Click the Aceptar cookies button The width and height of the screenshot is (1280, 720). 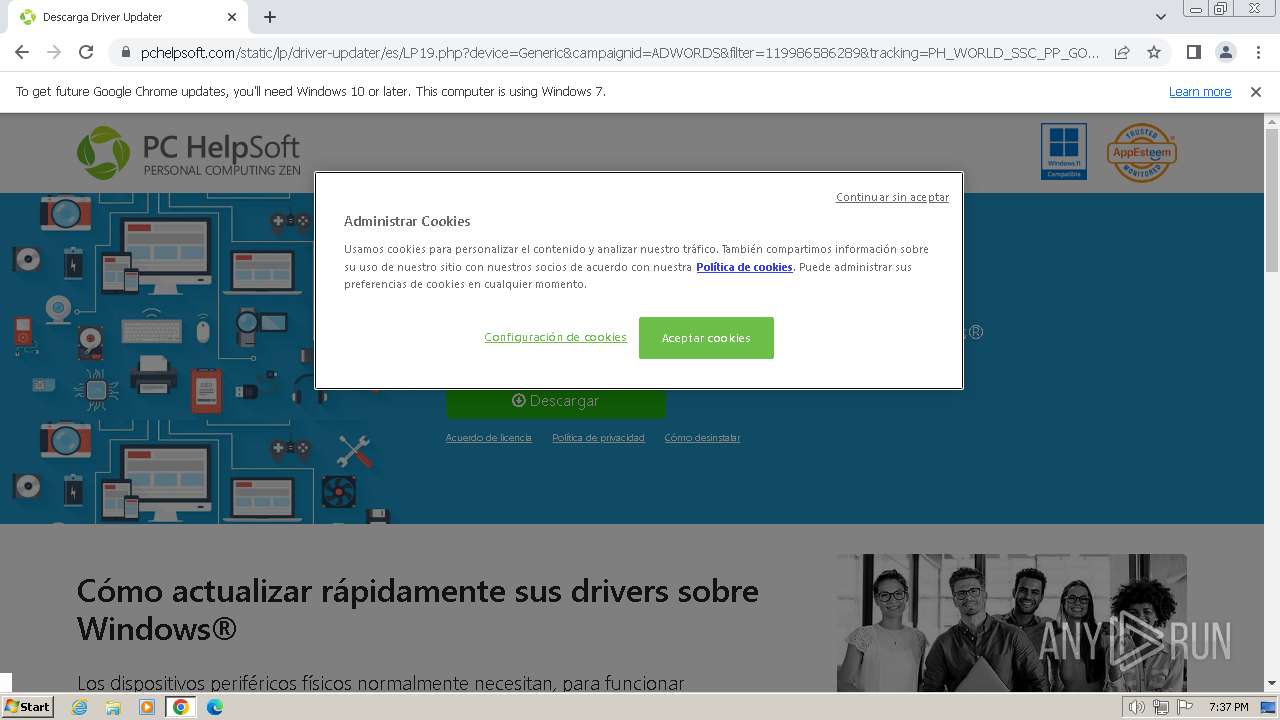(706, 338)
